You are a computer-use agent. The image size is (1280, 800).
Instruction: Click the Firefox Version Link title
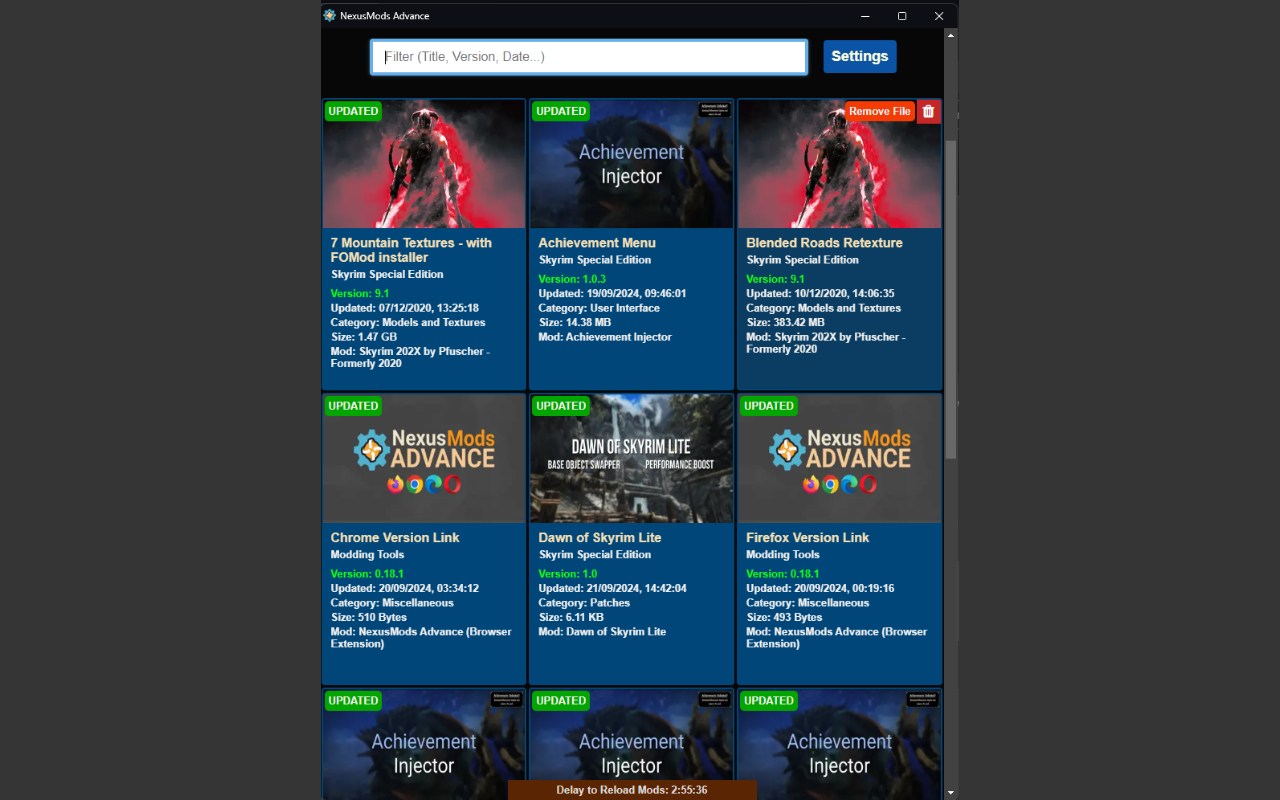pos(807,538)
